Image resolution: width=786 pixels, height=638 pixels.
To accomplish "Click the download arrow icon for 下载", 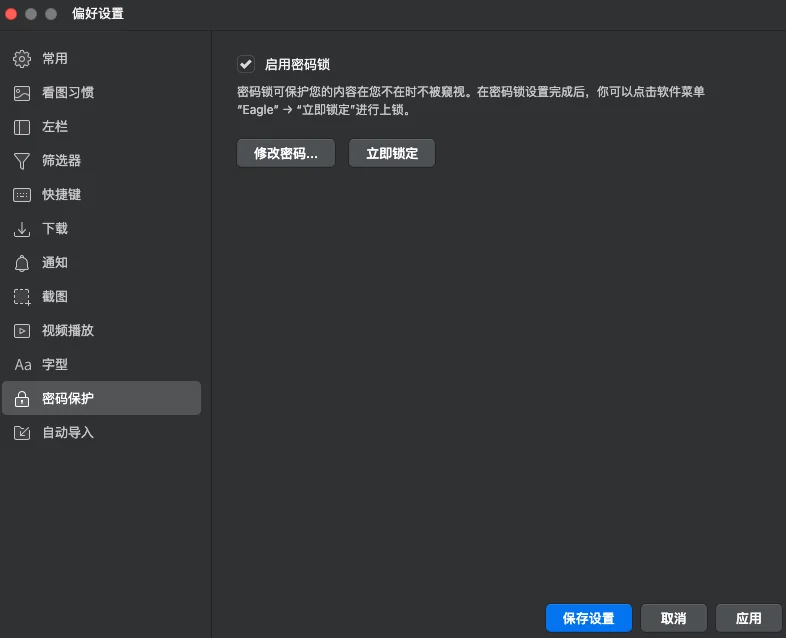I will click(x=22, y=229).
